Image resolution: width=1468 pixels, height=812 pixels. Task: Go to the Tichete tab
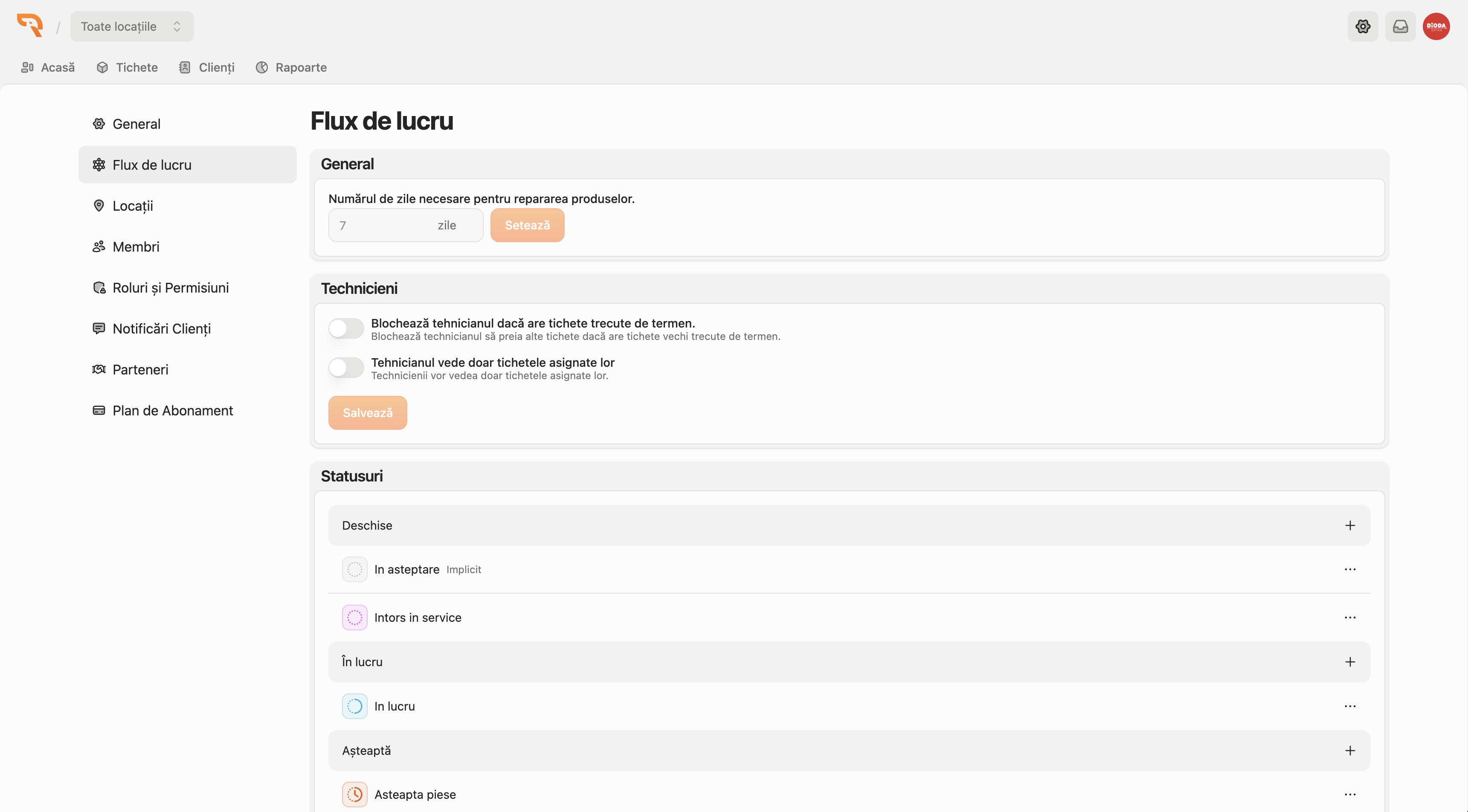click(x=127, y=67)
